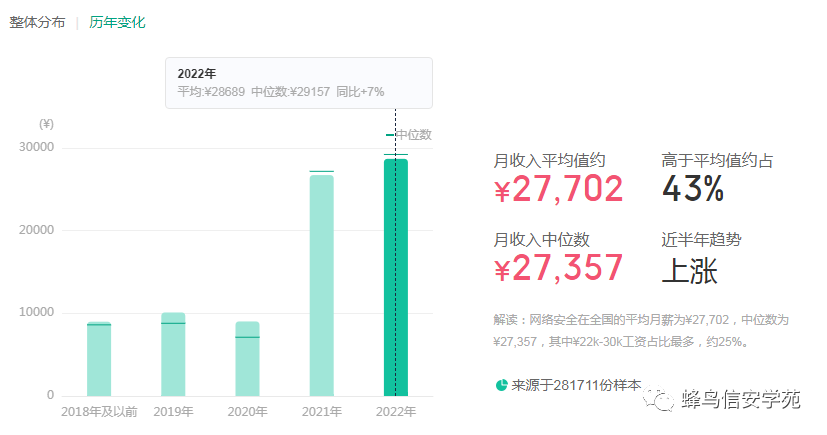Click tooltip text 中位数:¥29157

pos(291,92)
